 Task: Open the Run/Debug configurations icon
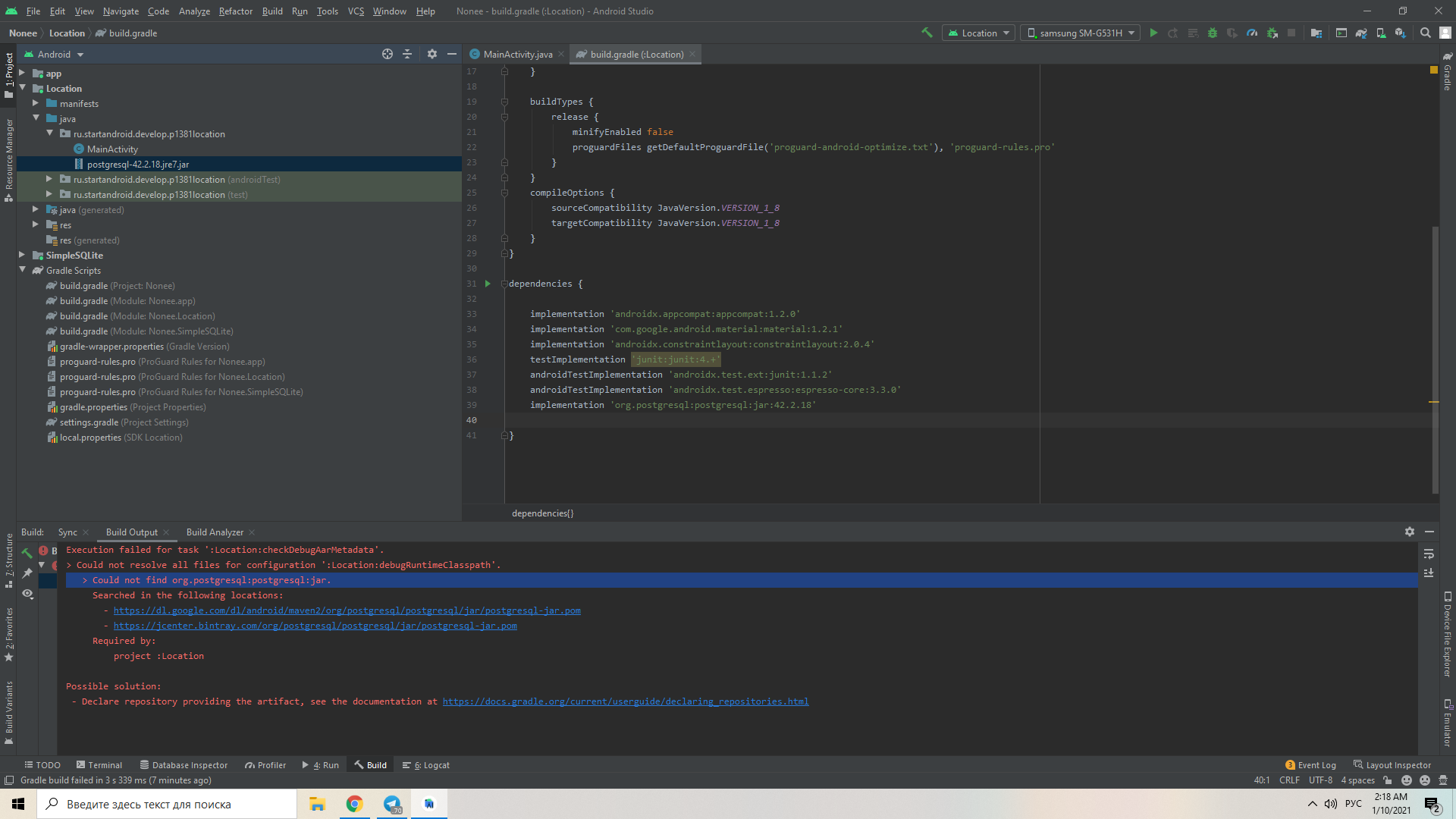(x=1341, y=33)
